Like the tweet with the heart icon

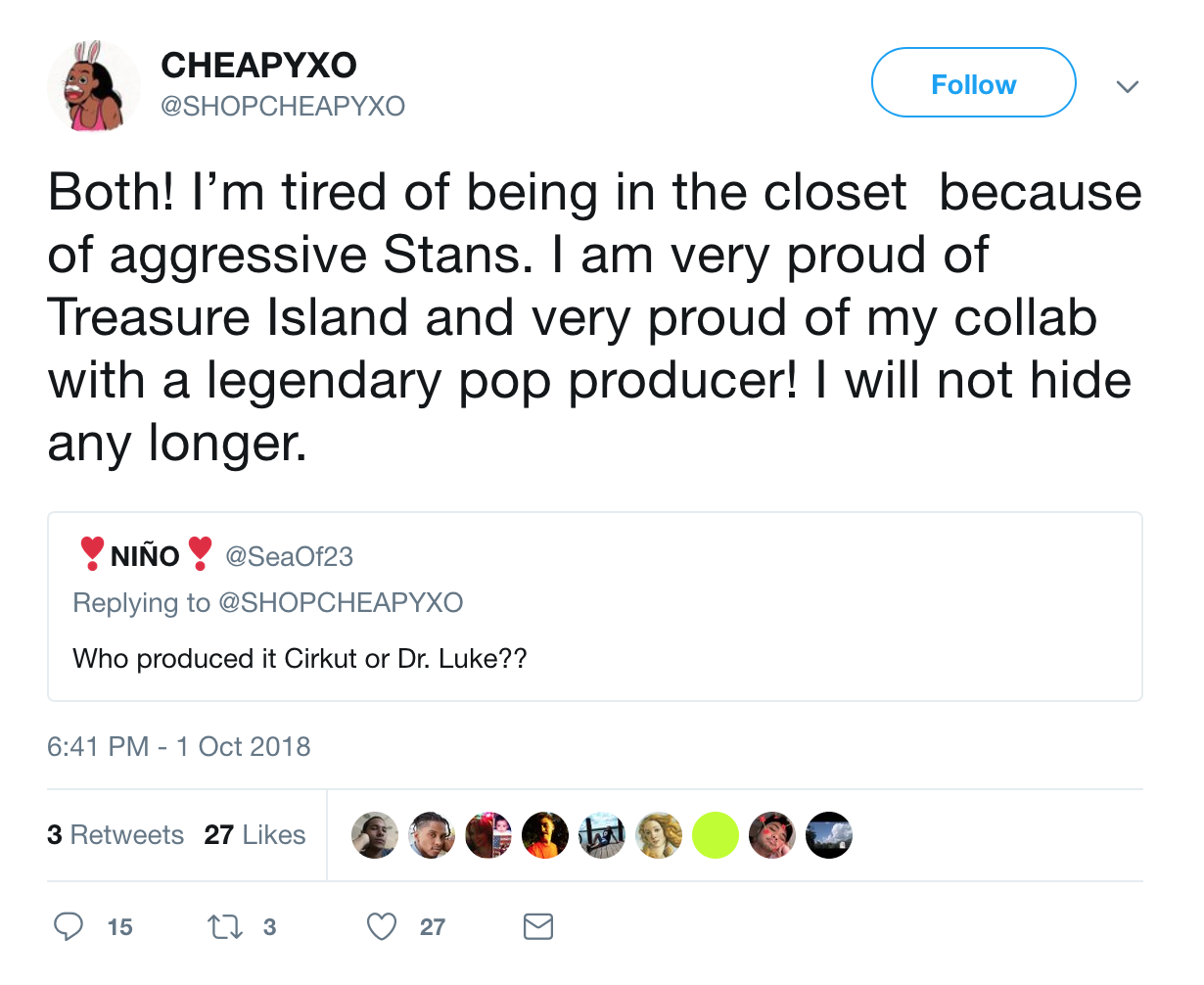[x=382, y=926]
